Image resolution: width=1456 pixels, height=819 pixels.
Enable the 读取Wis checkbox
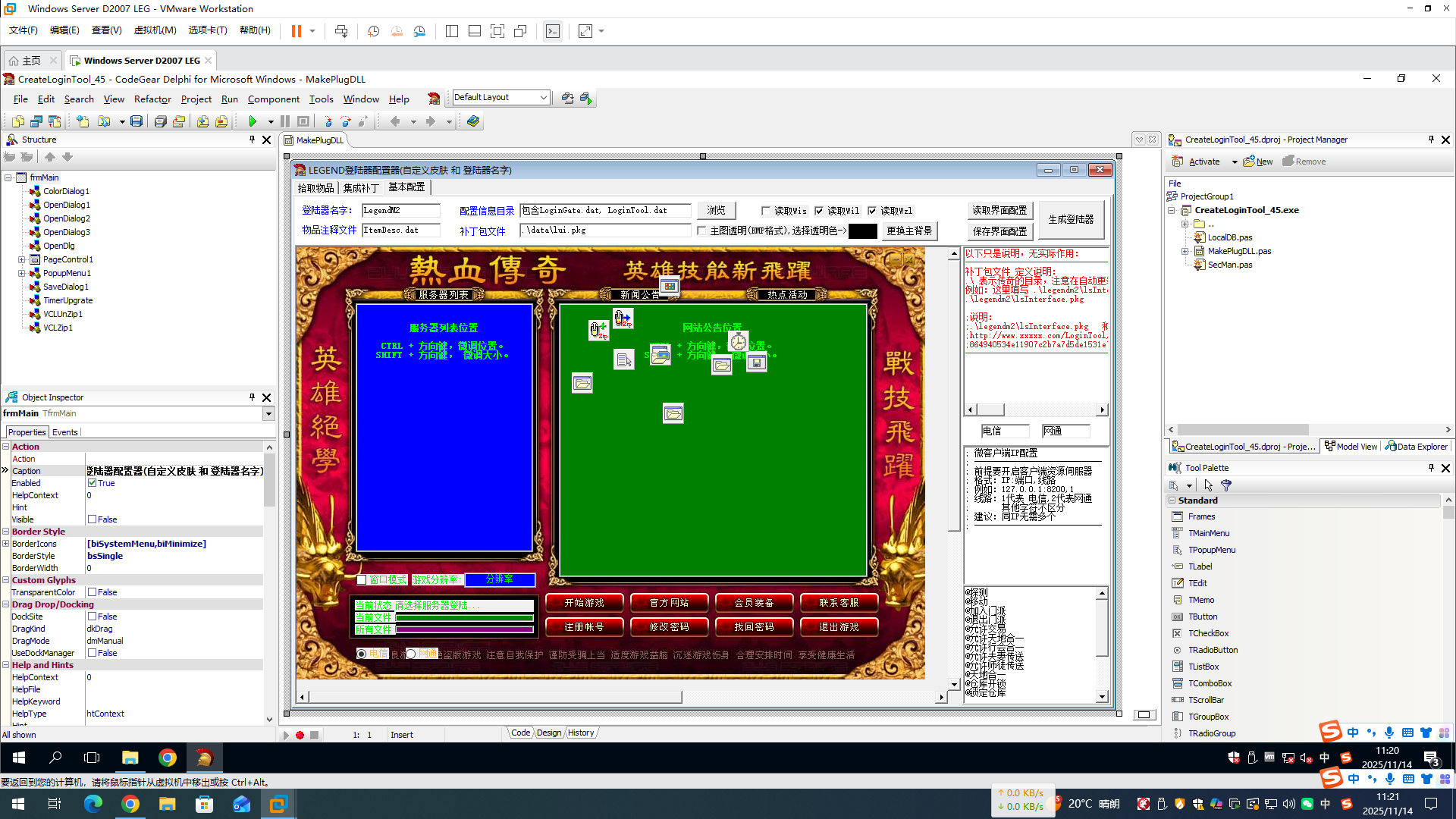(x=766, y=211)
